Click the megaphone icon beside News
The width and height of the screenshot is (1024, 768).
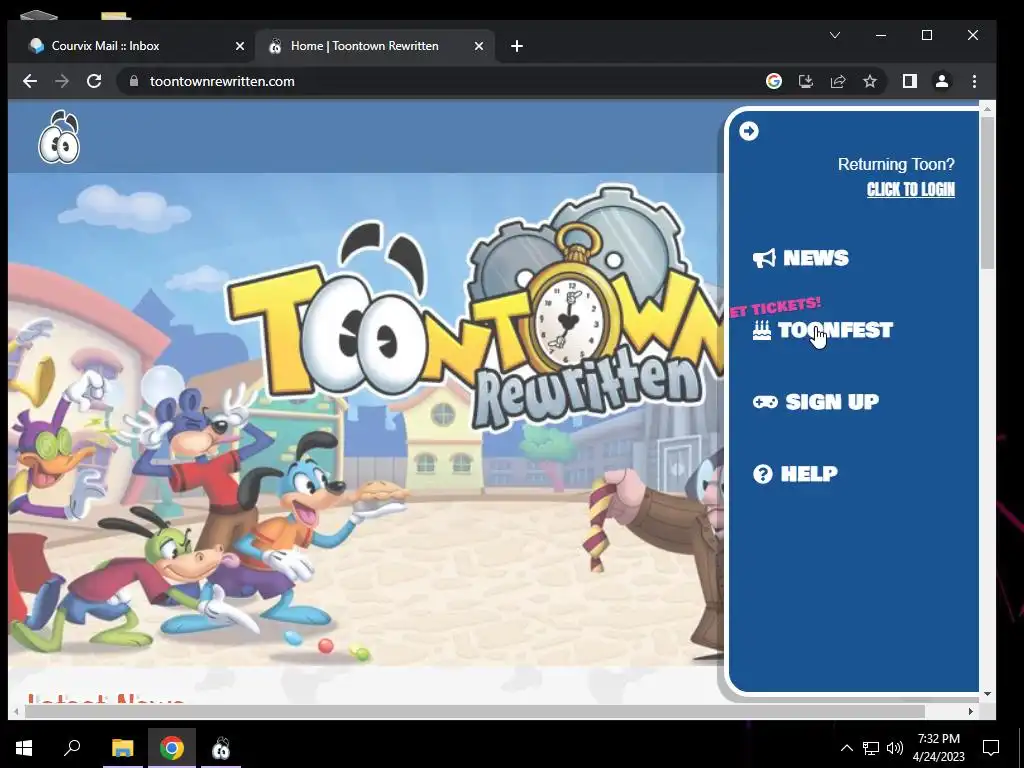pos(764,258)
